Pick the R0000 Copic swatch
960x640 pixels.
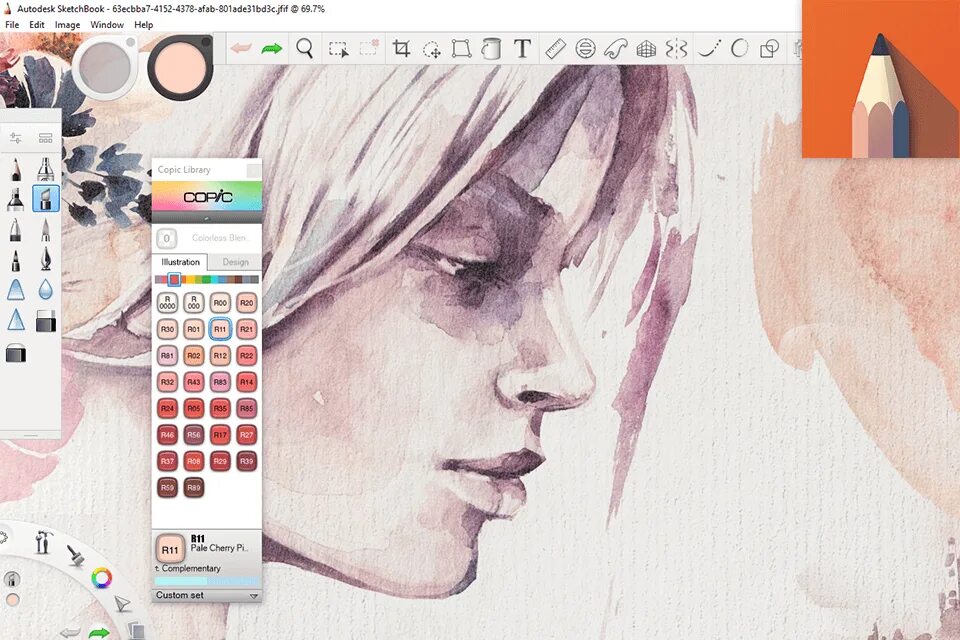tap(167, 303)
